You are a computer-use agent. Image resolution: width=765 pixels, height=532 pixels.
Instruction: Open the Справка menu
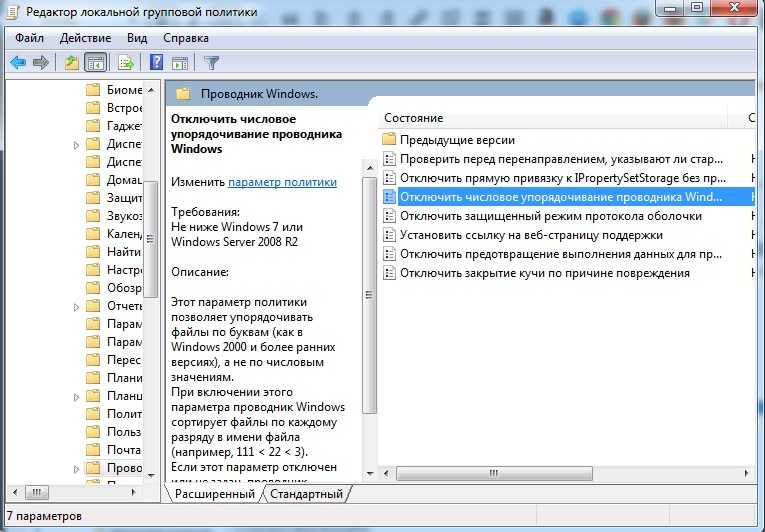[186, 38]
